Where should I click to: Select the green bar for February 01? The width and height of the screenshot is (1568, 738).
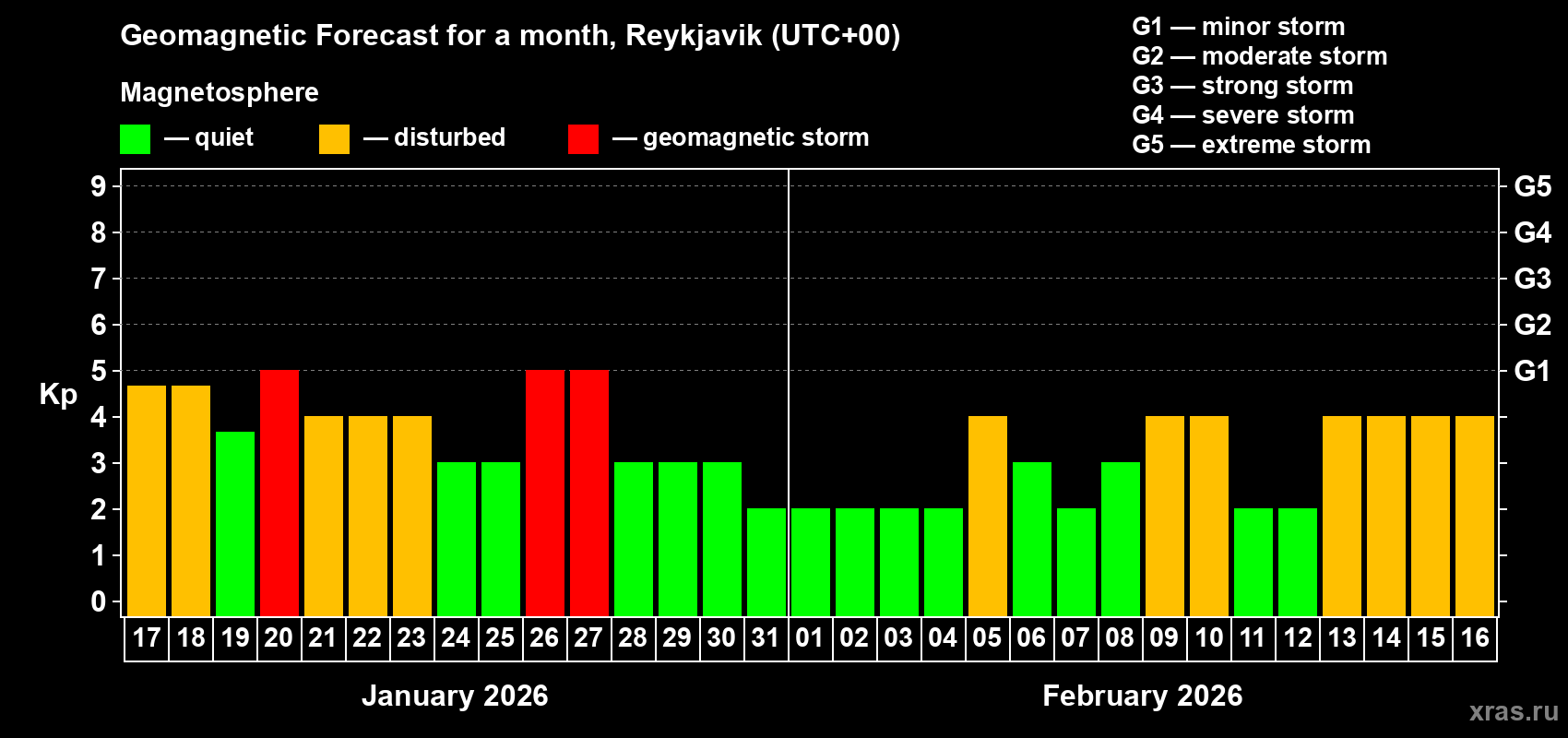811,563
